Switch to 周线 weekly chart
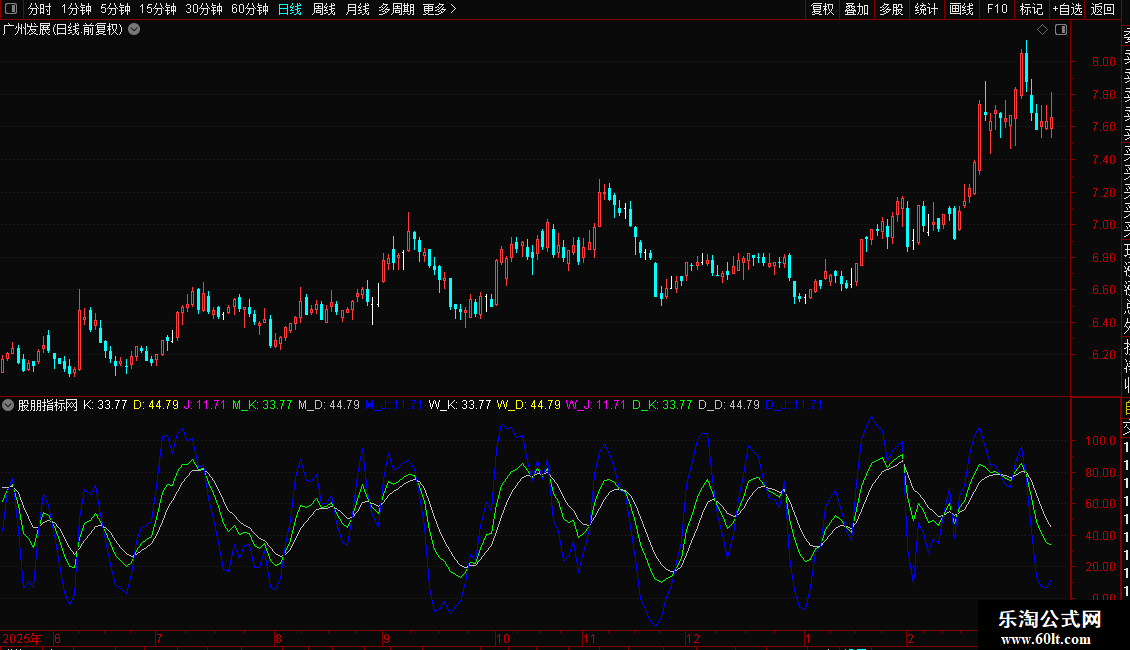The image size is (1130, 650). [324, 9]
